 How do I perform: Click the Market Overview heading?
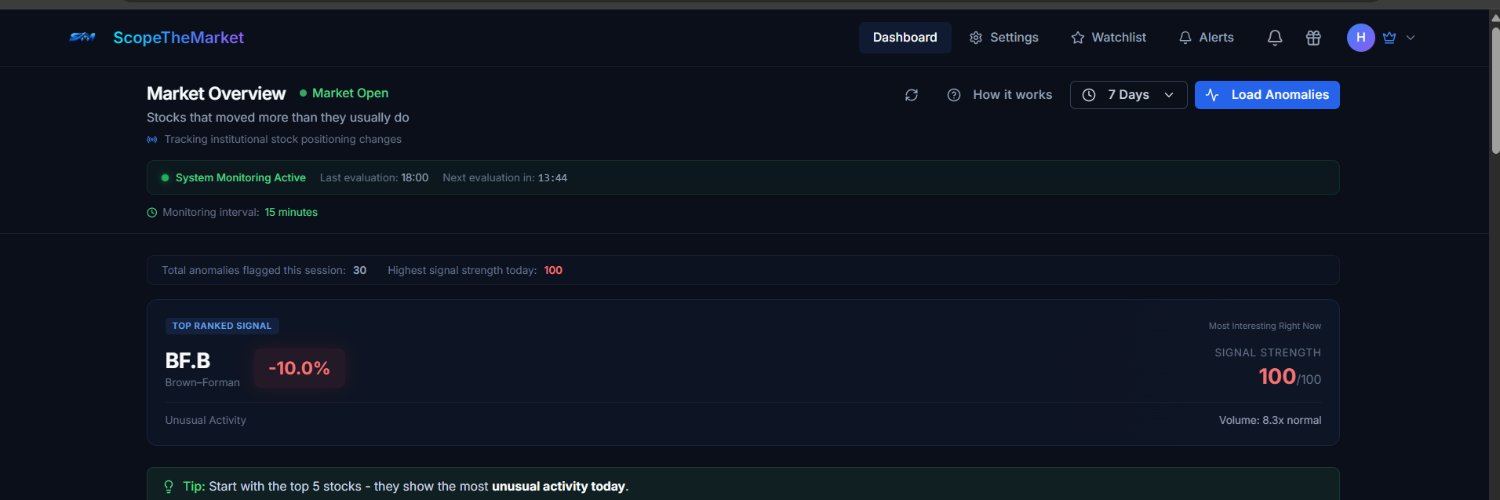tap(216, 93)
